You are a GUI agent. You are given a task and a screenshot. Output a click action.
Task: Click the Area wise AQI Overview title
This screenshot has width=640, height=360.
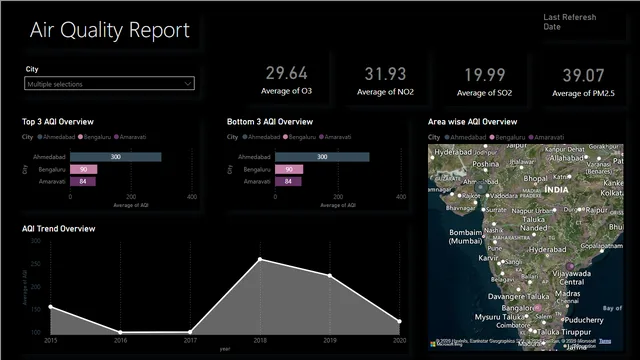coord(472,122)
